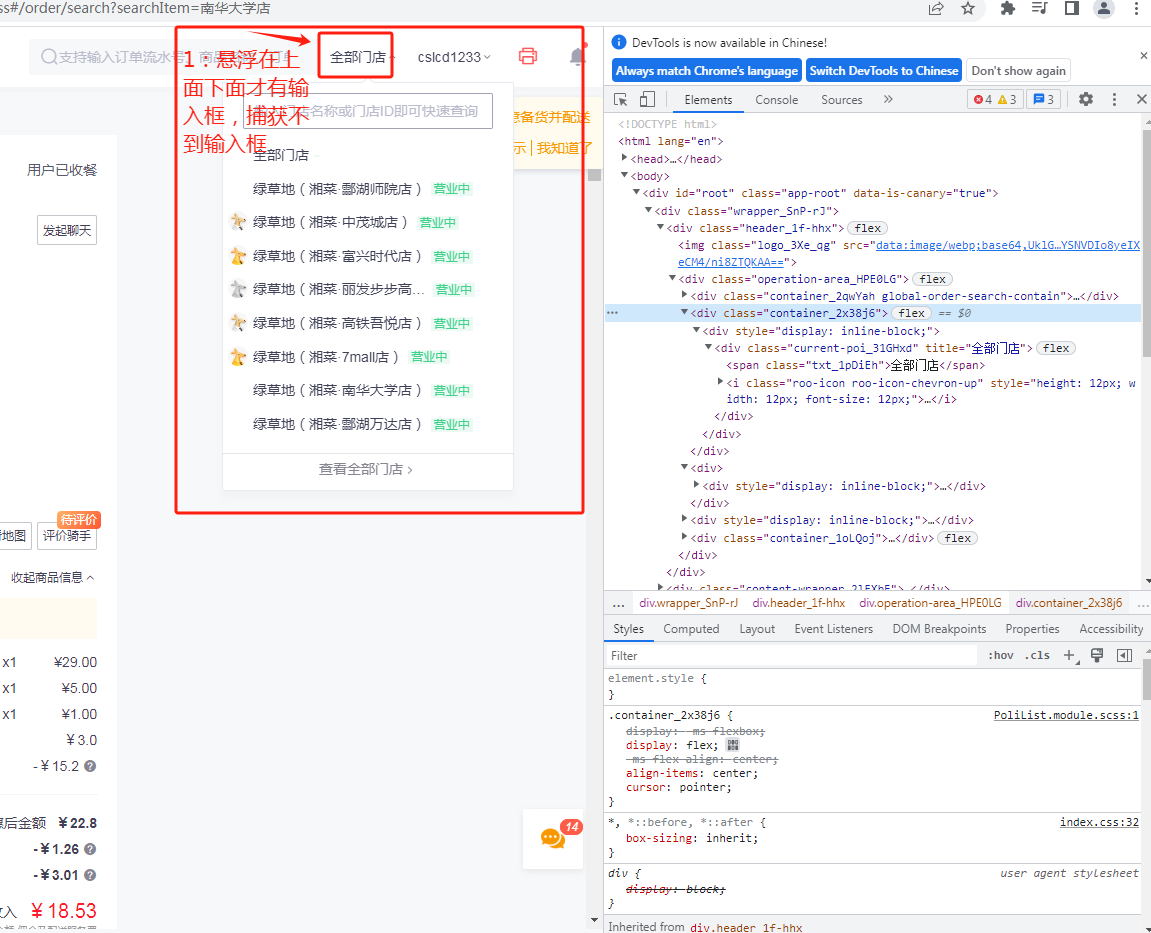
Task: Open the flexbox editor icon beside display: flex
Action: 733,745
